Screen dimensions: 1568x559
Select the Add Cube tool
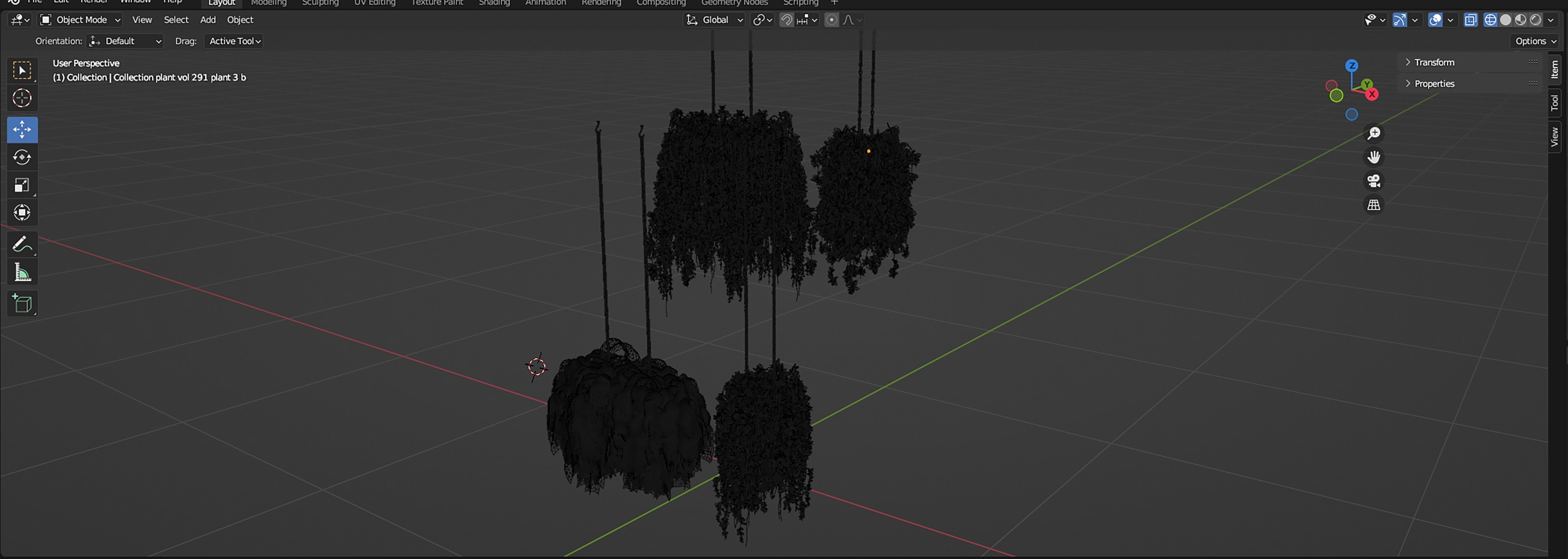[x=22, y=303]
